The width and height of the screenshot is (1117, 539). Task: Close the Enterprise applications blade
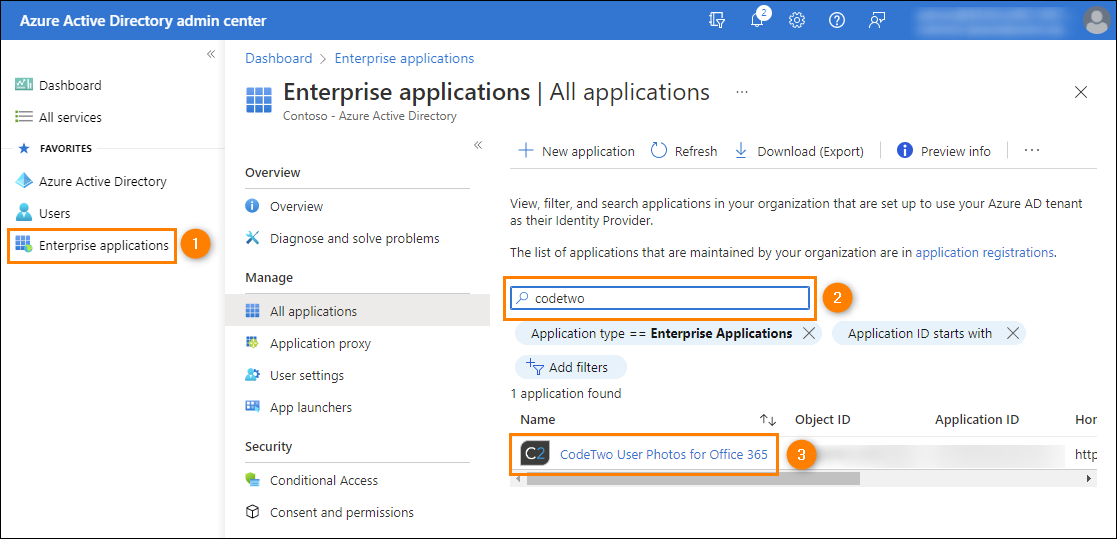(x=1081, y=92)
